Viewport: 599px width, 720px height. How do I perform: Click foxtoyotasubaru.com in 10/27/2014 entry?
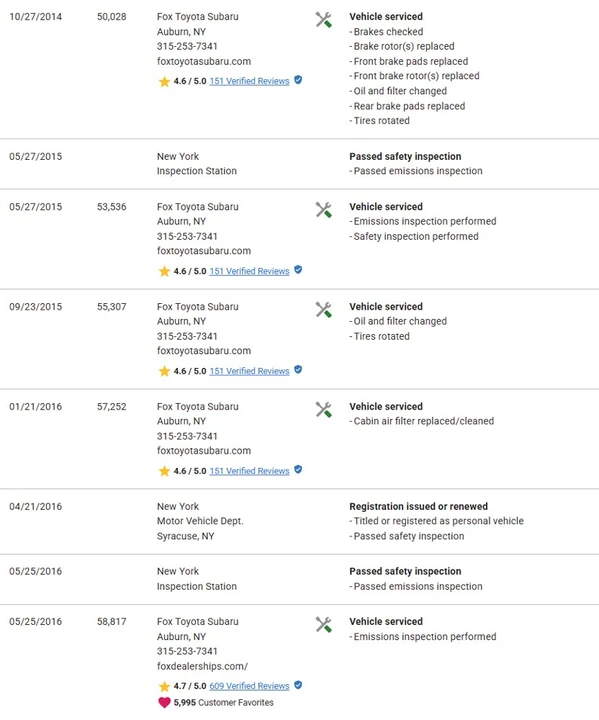coord(204,62)
